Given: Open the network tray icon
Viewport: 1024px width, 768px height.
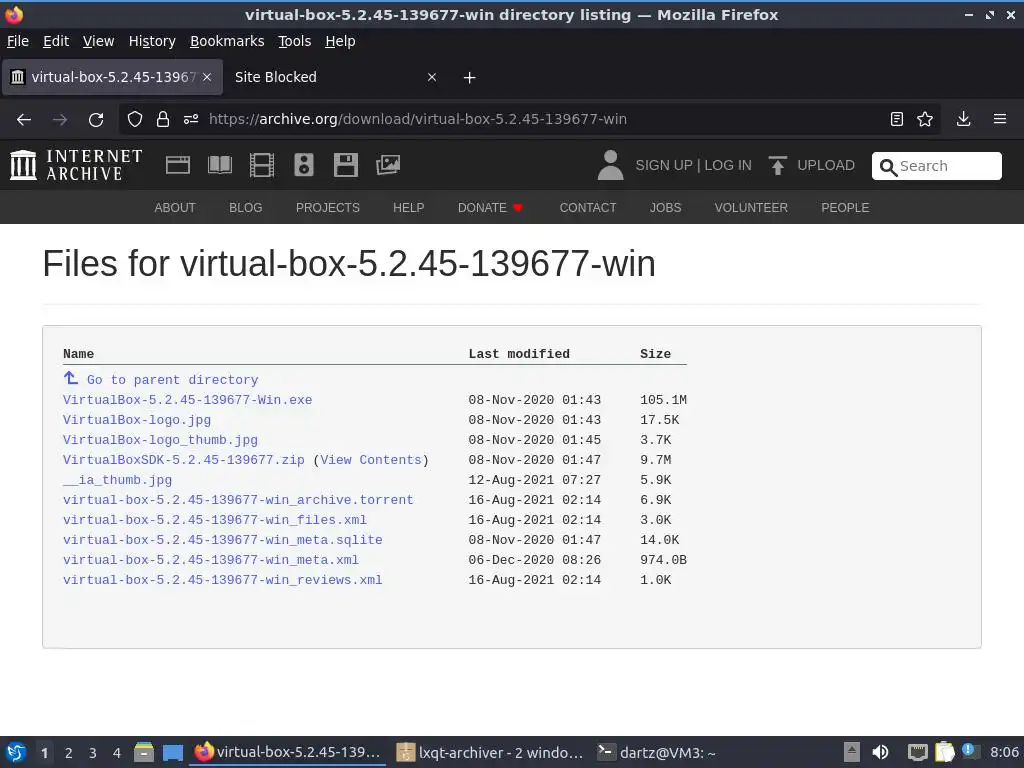Looking at the screenshot, I should click(x=918, y=752).
